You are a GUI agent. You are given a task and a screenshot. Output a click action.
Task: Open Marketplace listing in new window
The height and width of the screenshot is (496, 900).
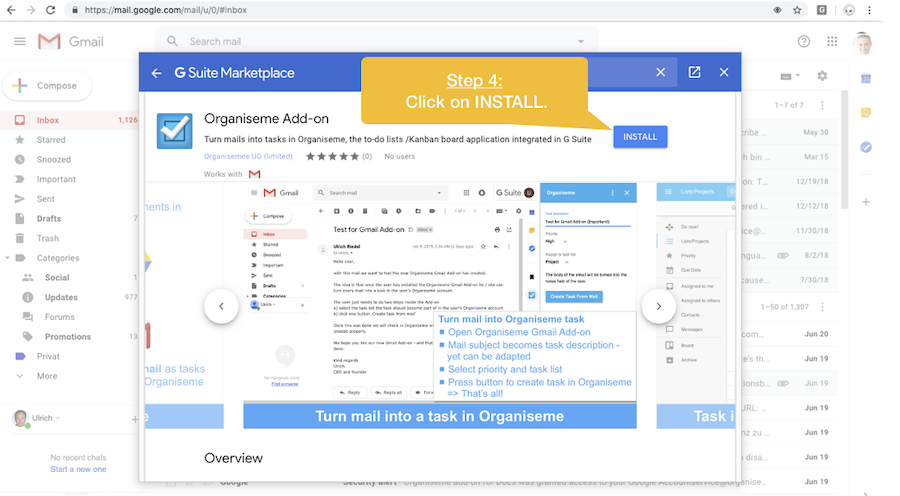[x=694, y=73]
